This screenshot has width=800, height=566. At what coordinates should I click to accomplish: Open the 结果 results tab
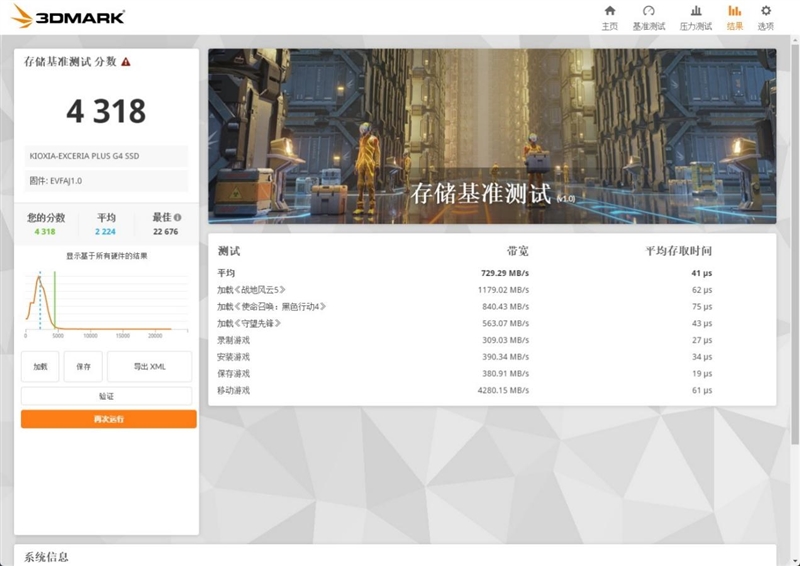pyautogui.click(x=735, y=18)
